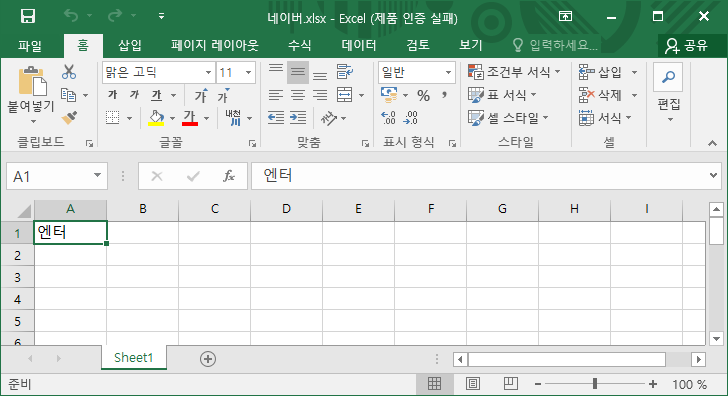This screenshot has height=396, width=728.
Task: Toggle italic formatting 가
Action: pos(135,95)
